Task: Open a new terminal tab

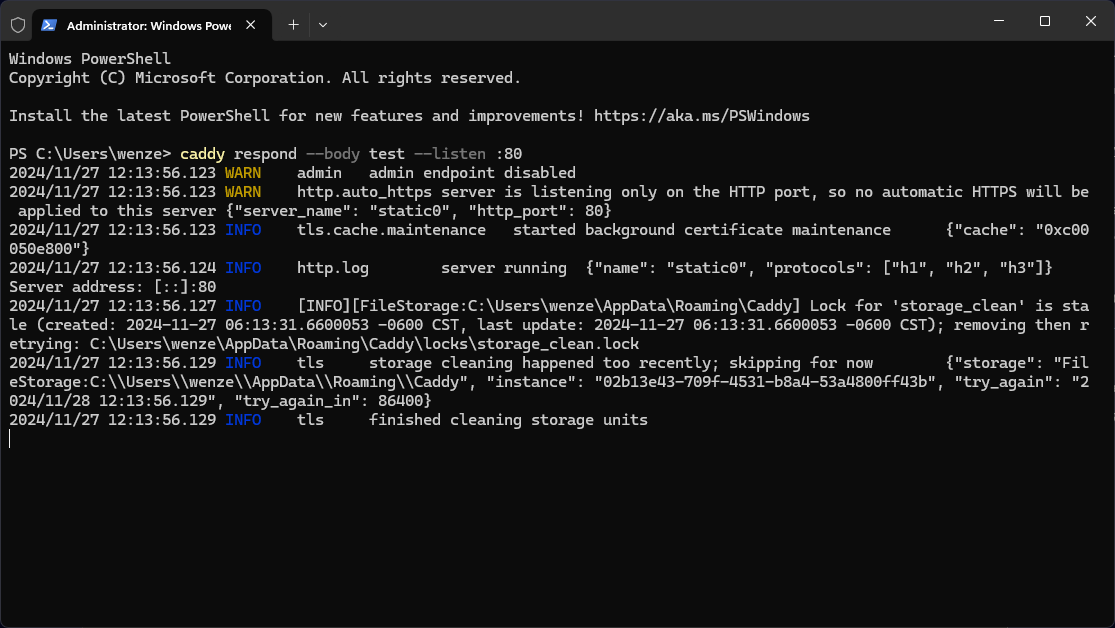Action: pyautogui.click(x=293, y=24)
